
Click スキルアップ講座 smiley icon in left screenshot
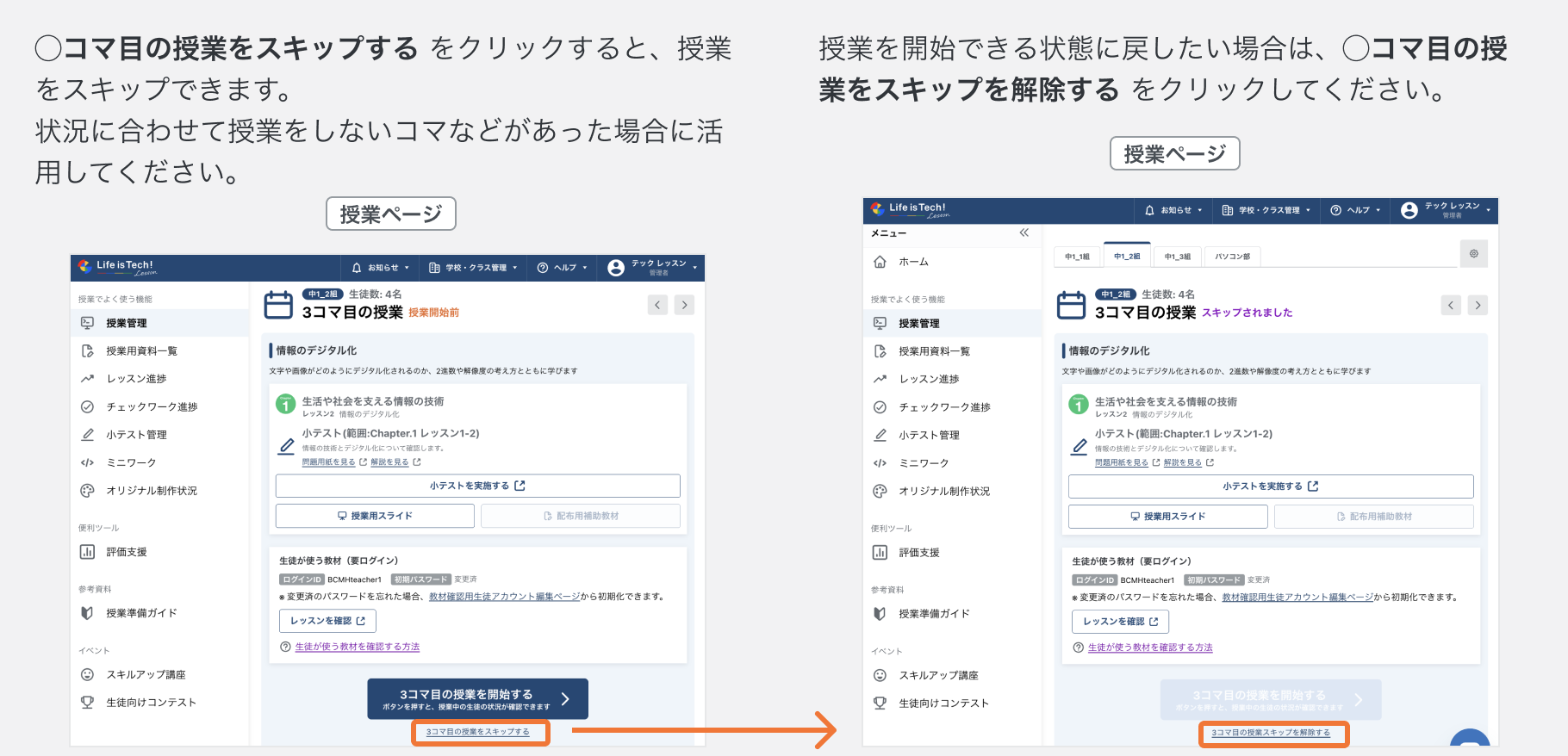coord(87,675)
